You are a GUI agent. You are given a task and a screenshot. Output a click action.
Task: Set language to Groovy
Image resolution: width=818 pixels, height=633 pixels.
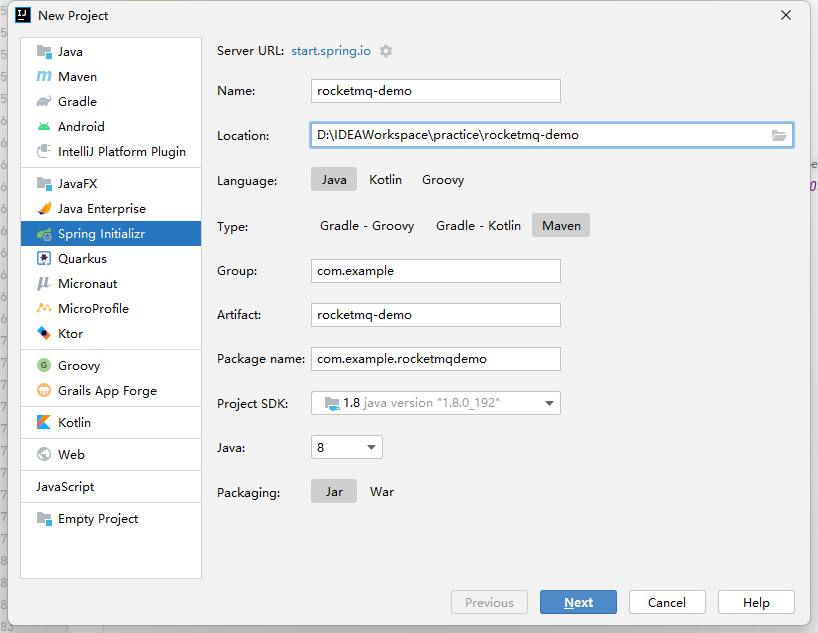(x=443, y=180)
